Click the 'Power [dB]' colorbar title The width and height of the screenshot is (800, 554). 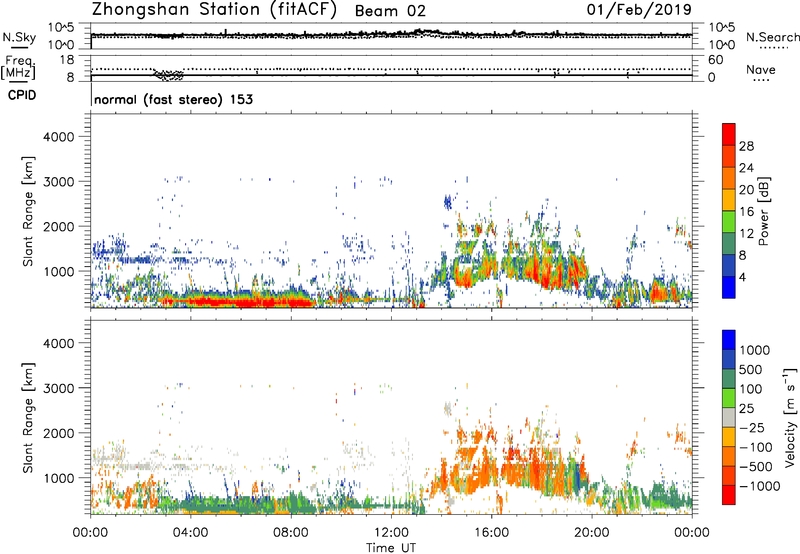[763, 212]
